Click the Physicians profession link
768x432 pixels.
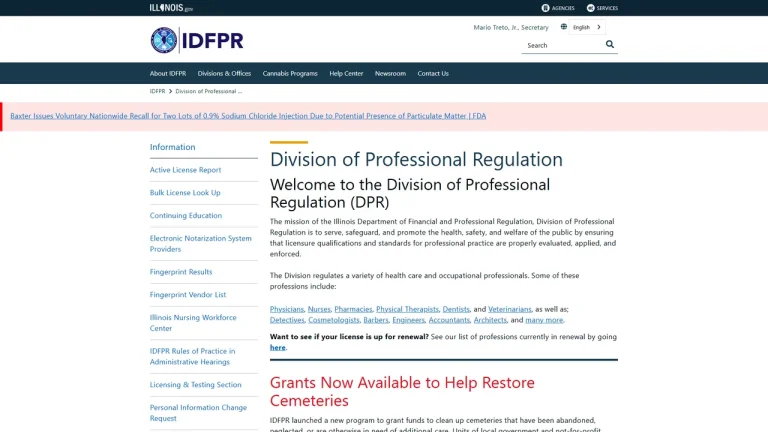point(287,309)
